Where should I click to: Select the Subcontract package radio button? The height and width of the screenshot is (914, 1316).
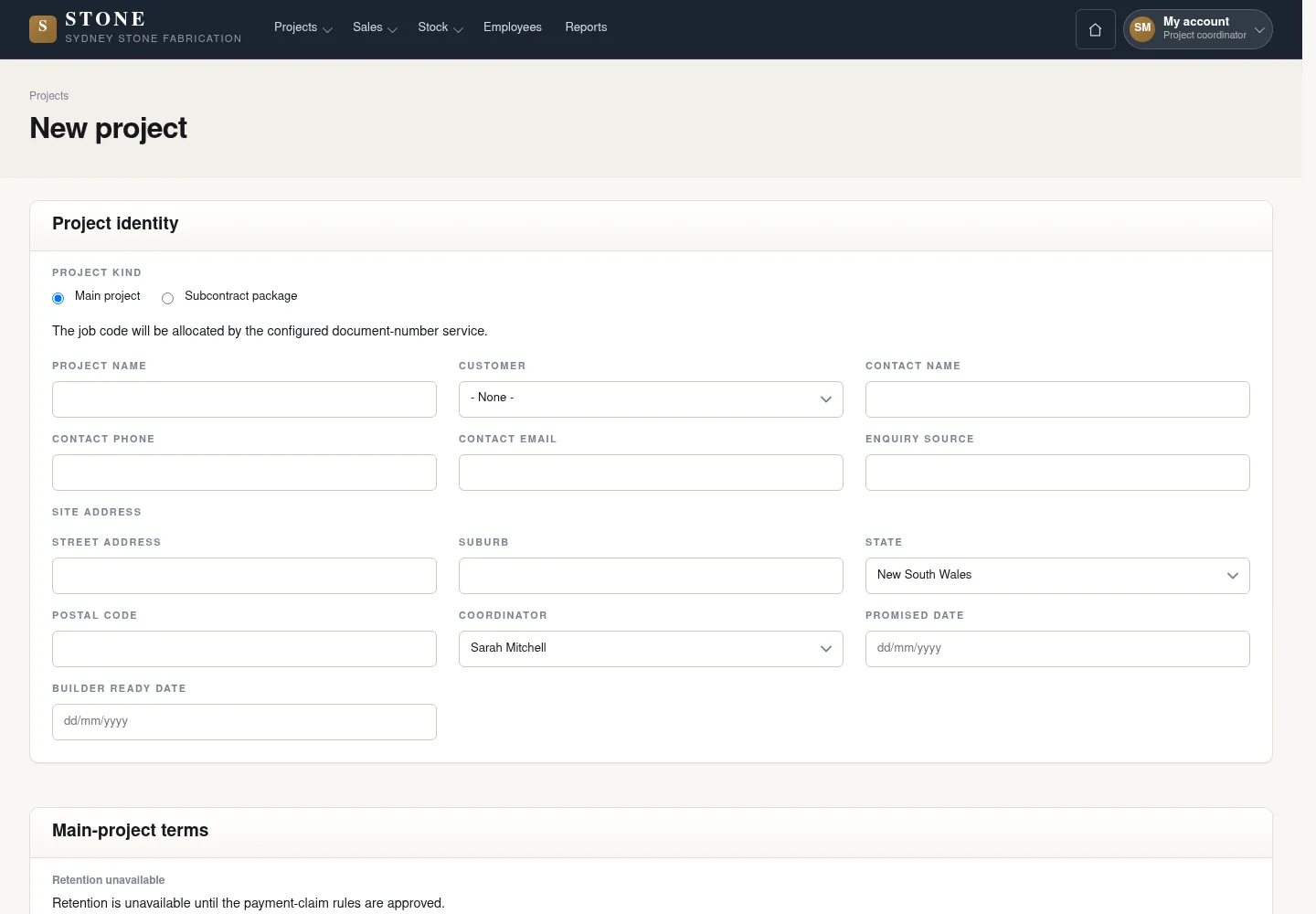pos(167,298)
